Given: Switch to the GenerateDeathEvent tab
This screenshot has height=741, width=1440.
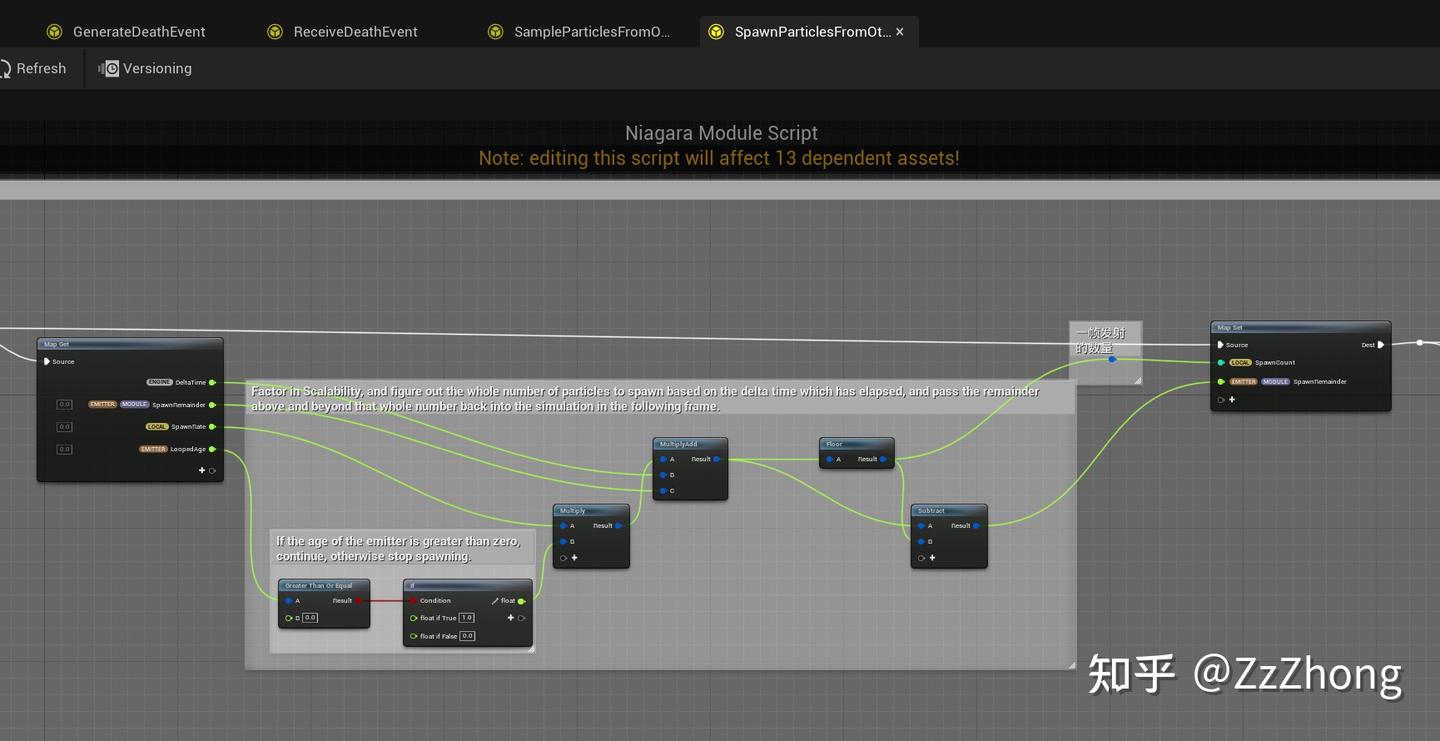Looking at the screenshot, I should coord(126,32).
